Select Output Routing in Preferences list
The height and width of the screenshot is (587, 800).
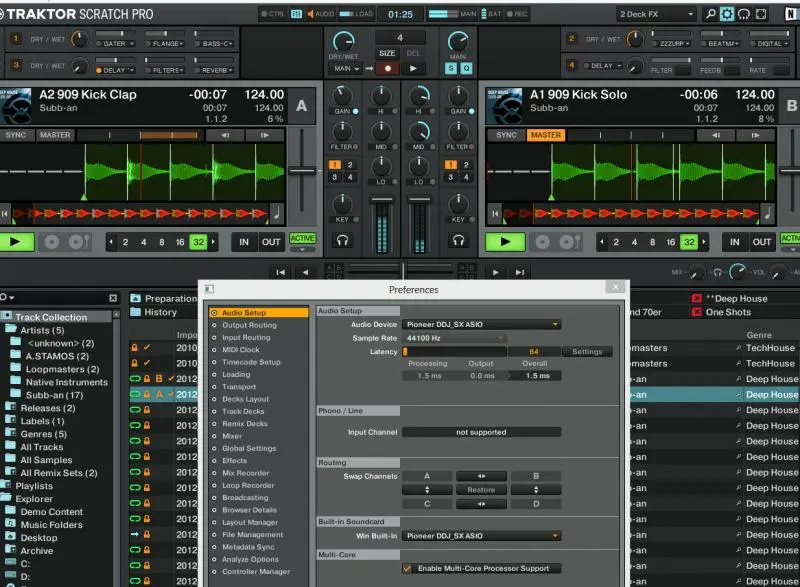pyautogui.click(x=249, y=325)
